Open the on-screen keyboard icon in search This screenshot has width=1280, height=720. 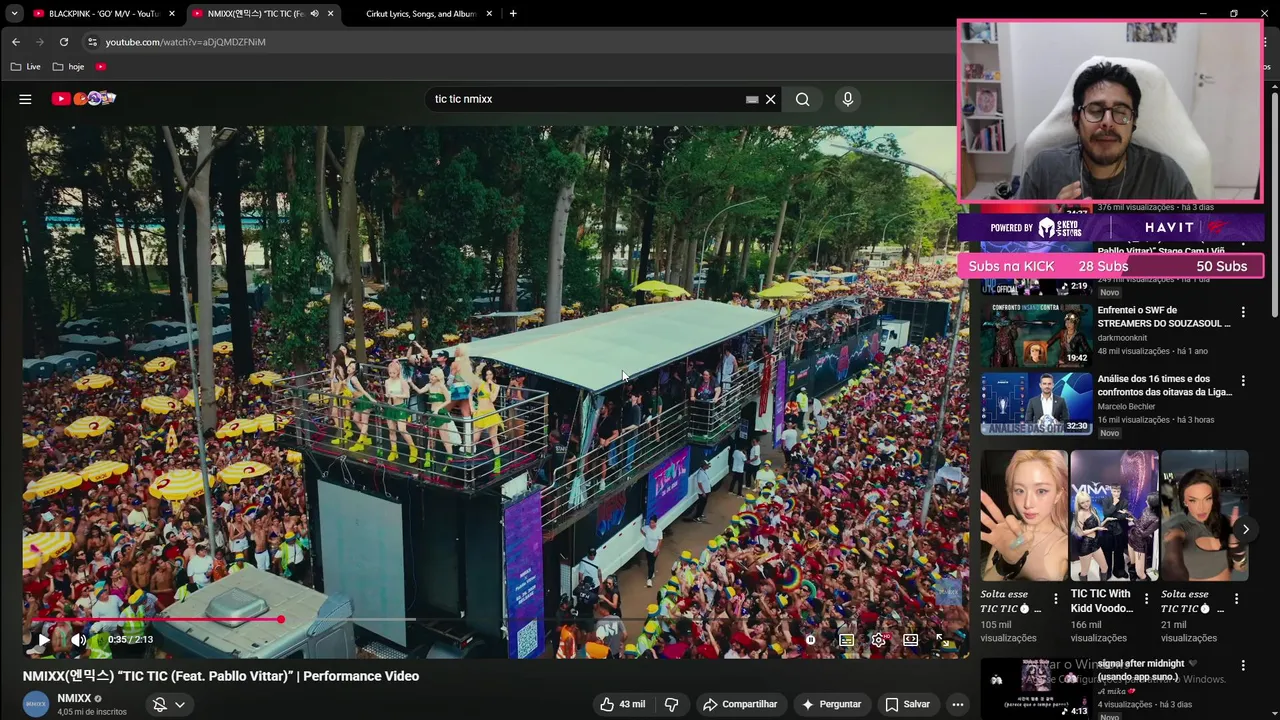pos(752,99)
